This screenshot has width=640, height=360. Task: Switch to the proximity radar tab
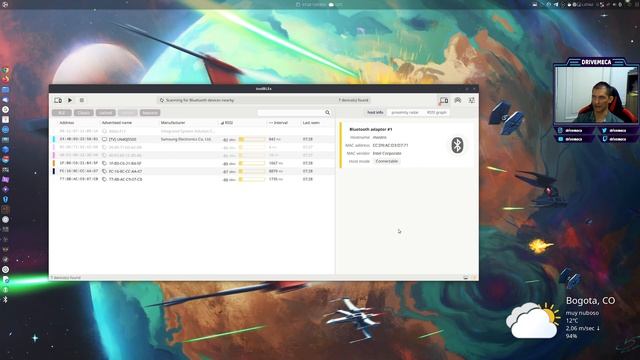[x=405, y=112]
